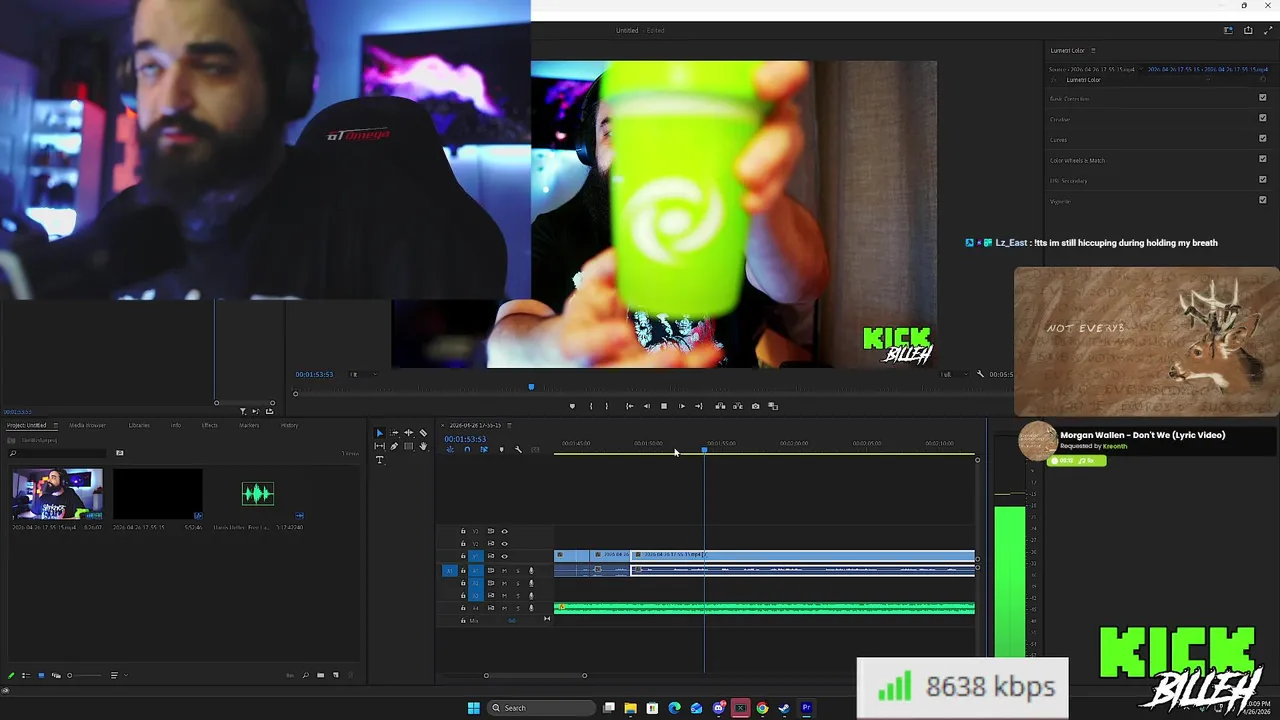The image size is (1280, 720).
Task: Expand the Color Wheels & Match section
Action: 1077,160
